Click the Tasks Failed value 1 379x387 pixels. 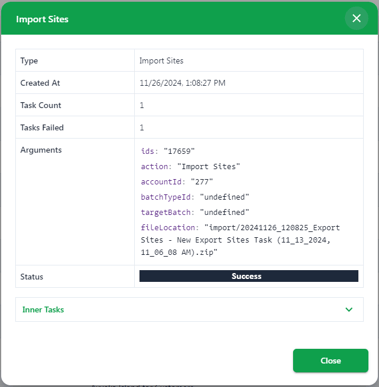pyautogui.click(x=142, y=128)
